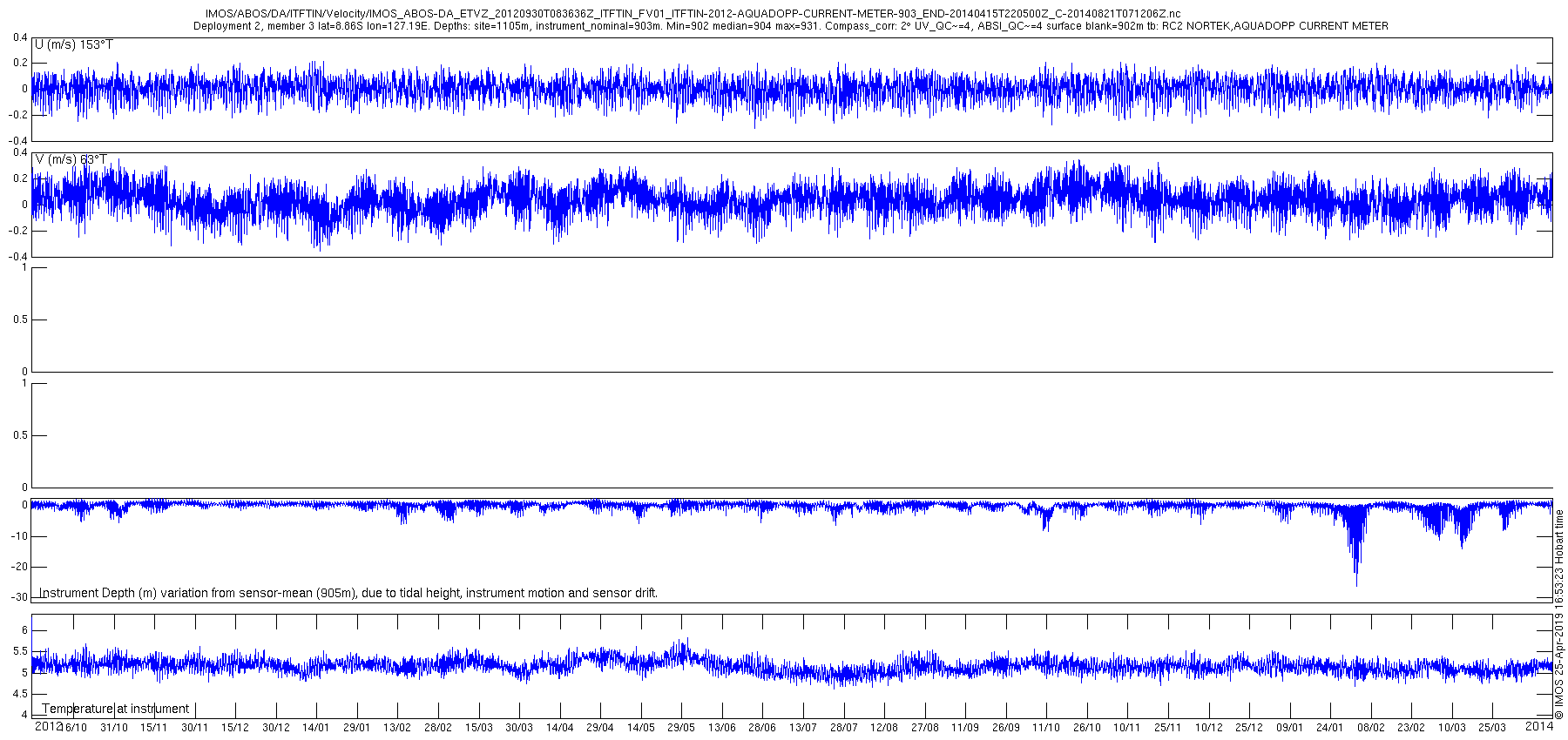The image size is (1568, 740).
Task: Select the 30/11 date tick label
Action: pos(194,728)
